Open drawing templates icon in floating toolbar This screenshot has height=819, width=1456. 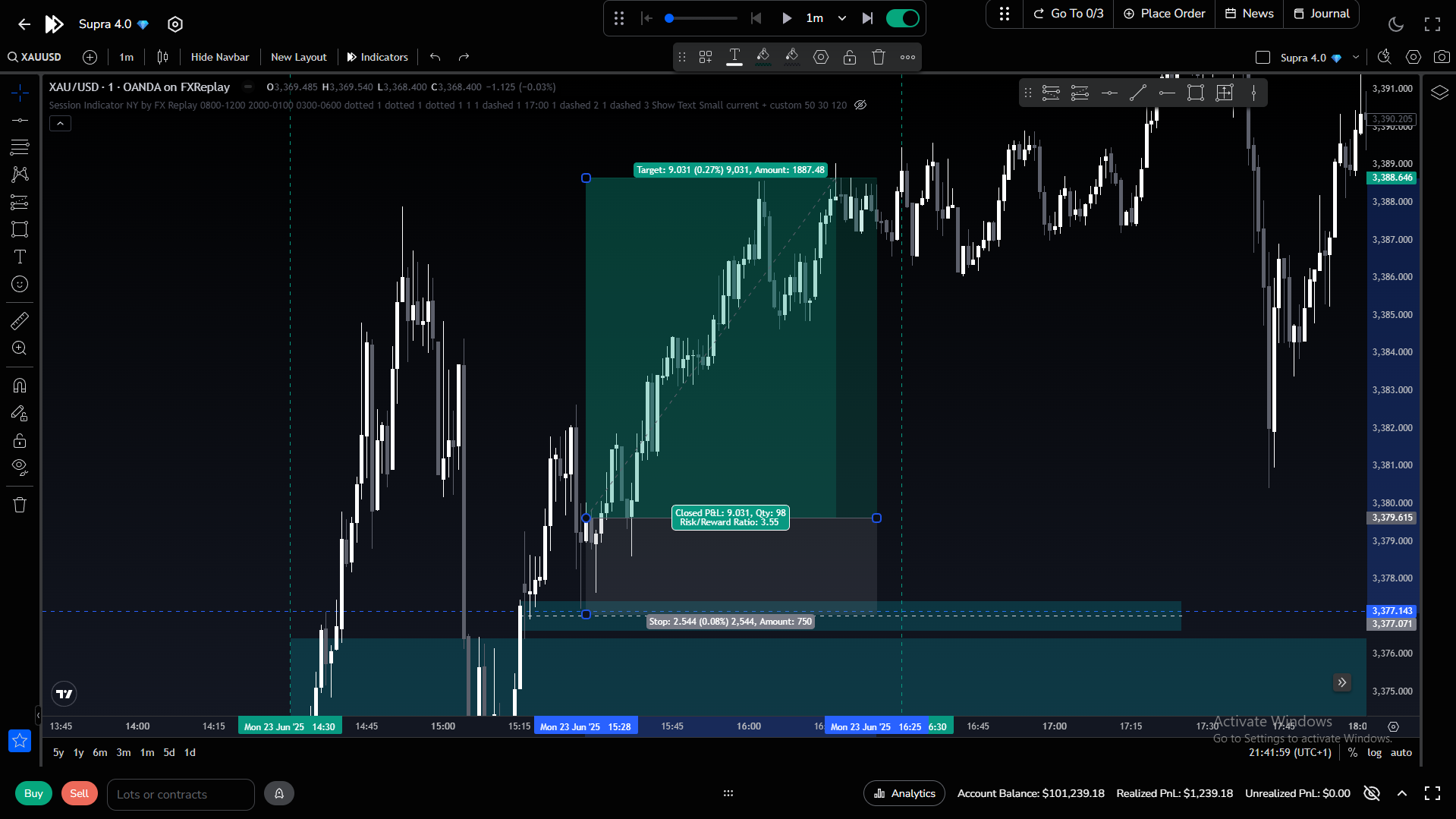tap(706, 57)
